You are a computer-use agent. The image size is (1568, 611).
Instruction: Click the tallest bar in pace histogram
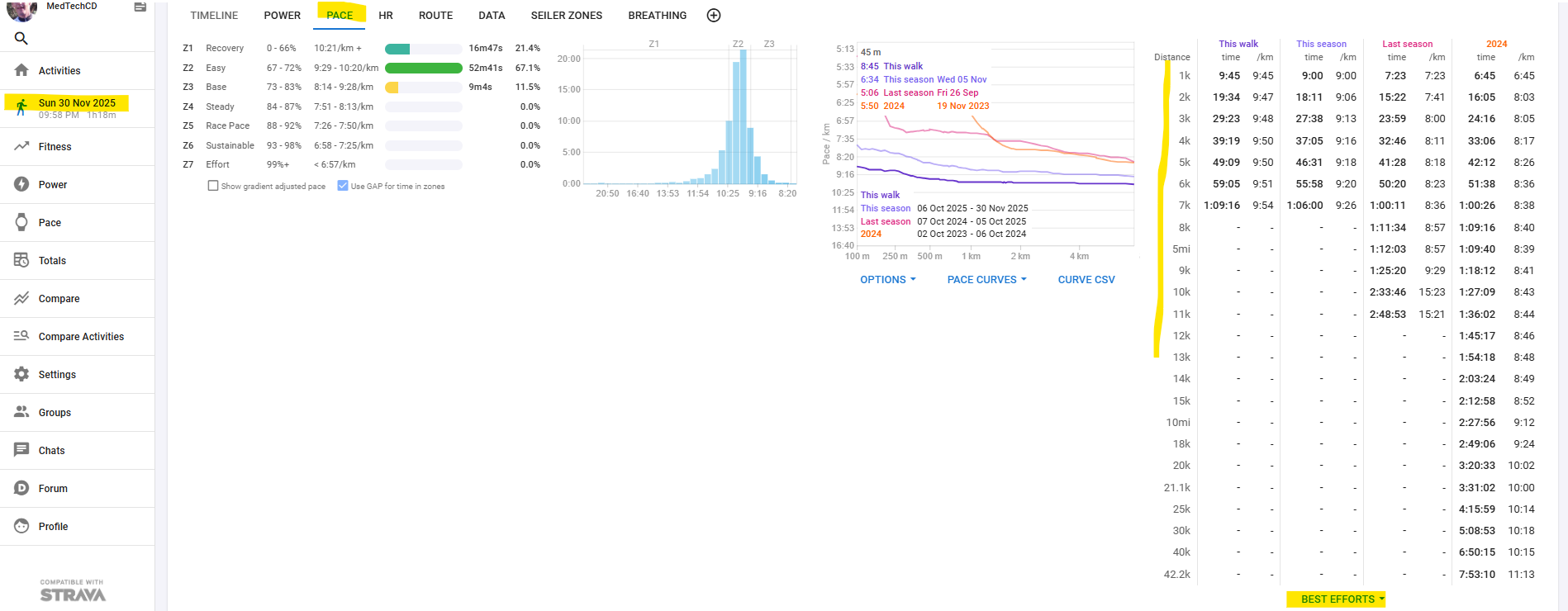[x=744, y=116]
